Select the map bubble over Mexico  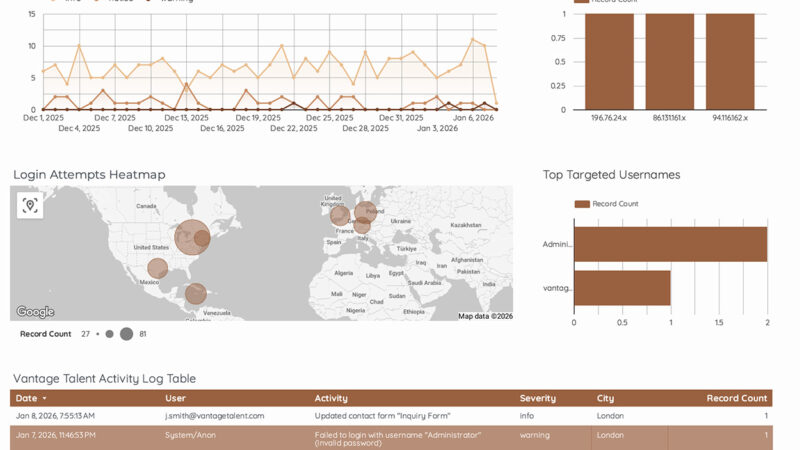(158, 268)
